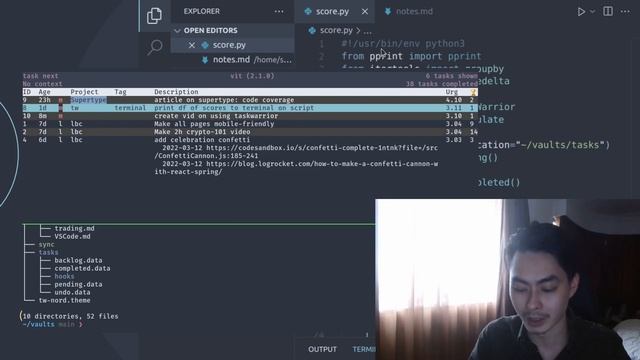Click the 'terminal' tag on the tw task
This screenshot has height=360, width=640.
tap(130, 108)
